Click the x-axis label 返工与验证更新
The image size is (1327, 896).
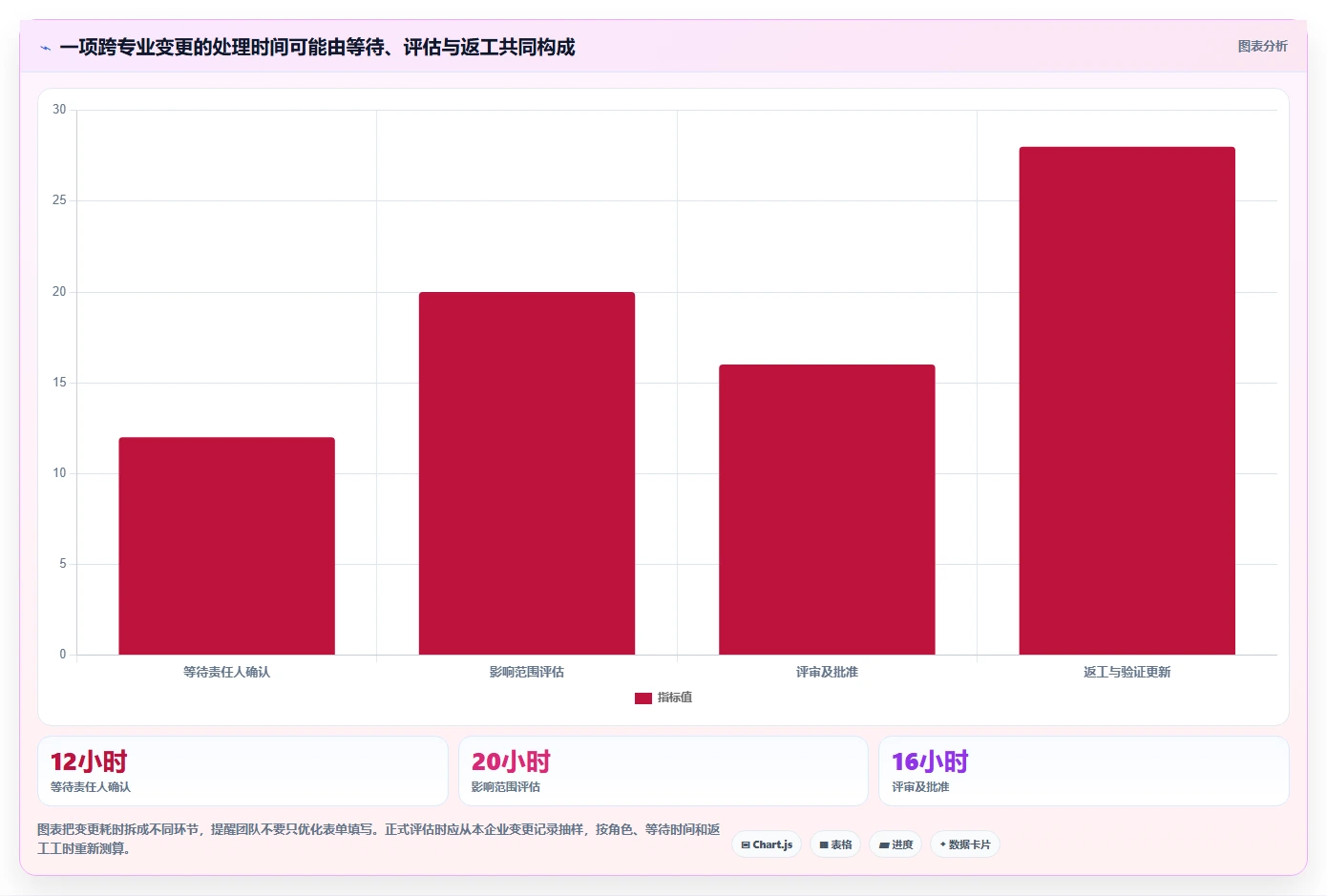tap(1127, 672)
